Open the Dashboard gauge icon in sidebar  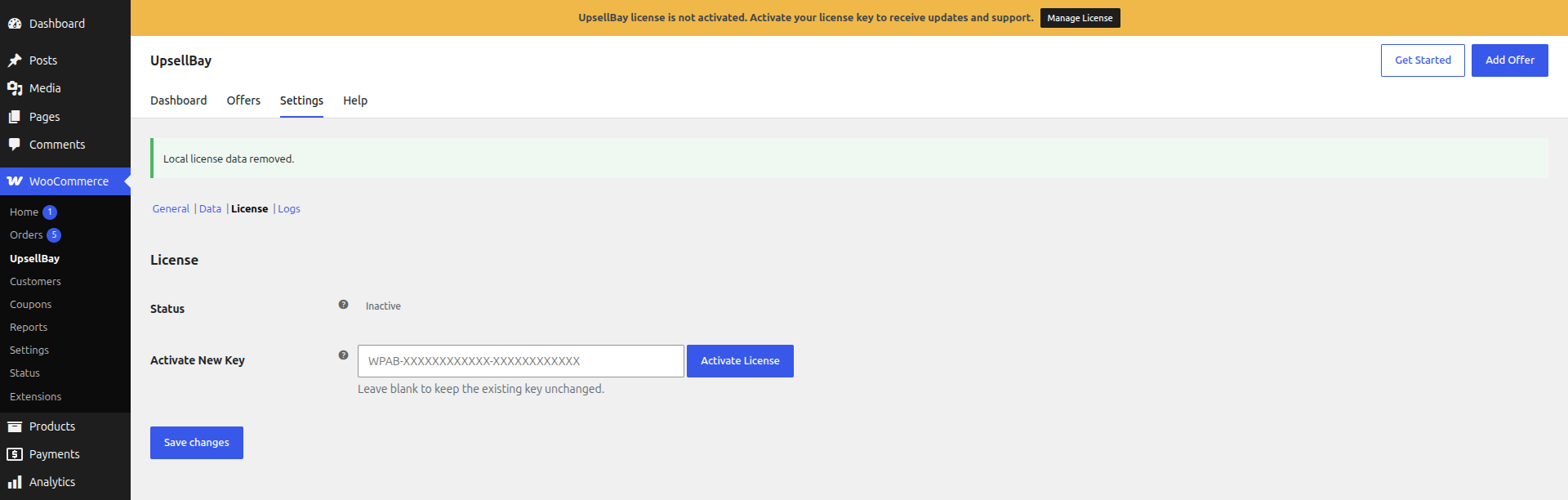(15, 24)
